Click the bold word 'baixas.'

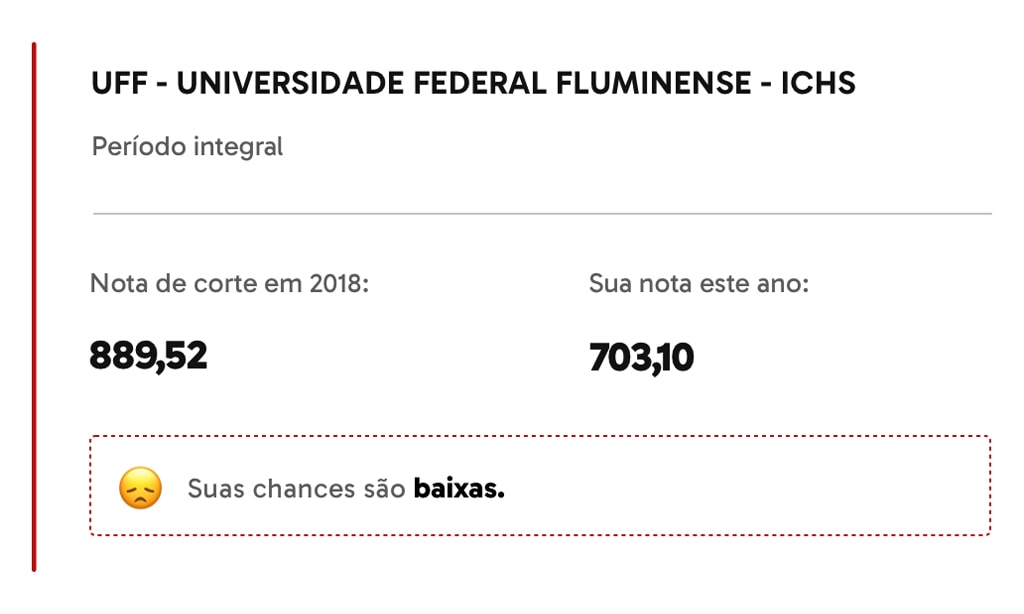tap(459, 489)
